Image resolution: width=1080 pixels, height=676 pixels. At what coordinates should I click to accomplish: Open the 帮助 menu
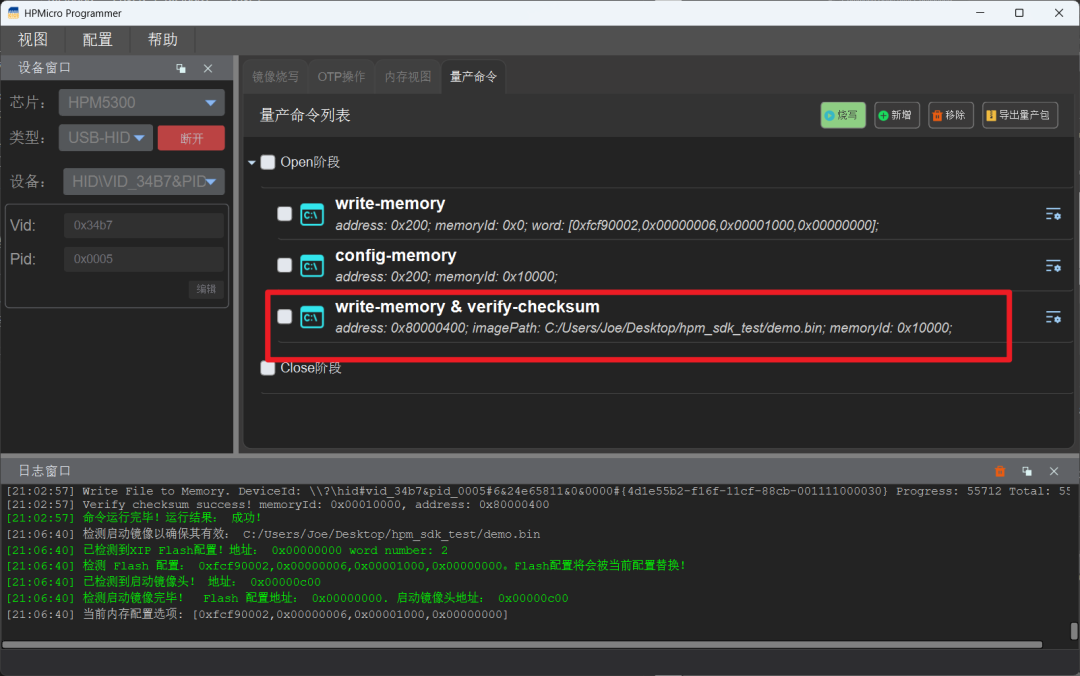coord(163,40)
